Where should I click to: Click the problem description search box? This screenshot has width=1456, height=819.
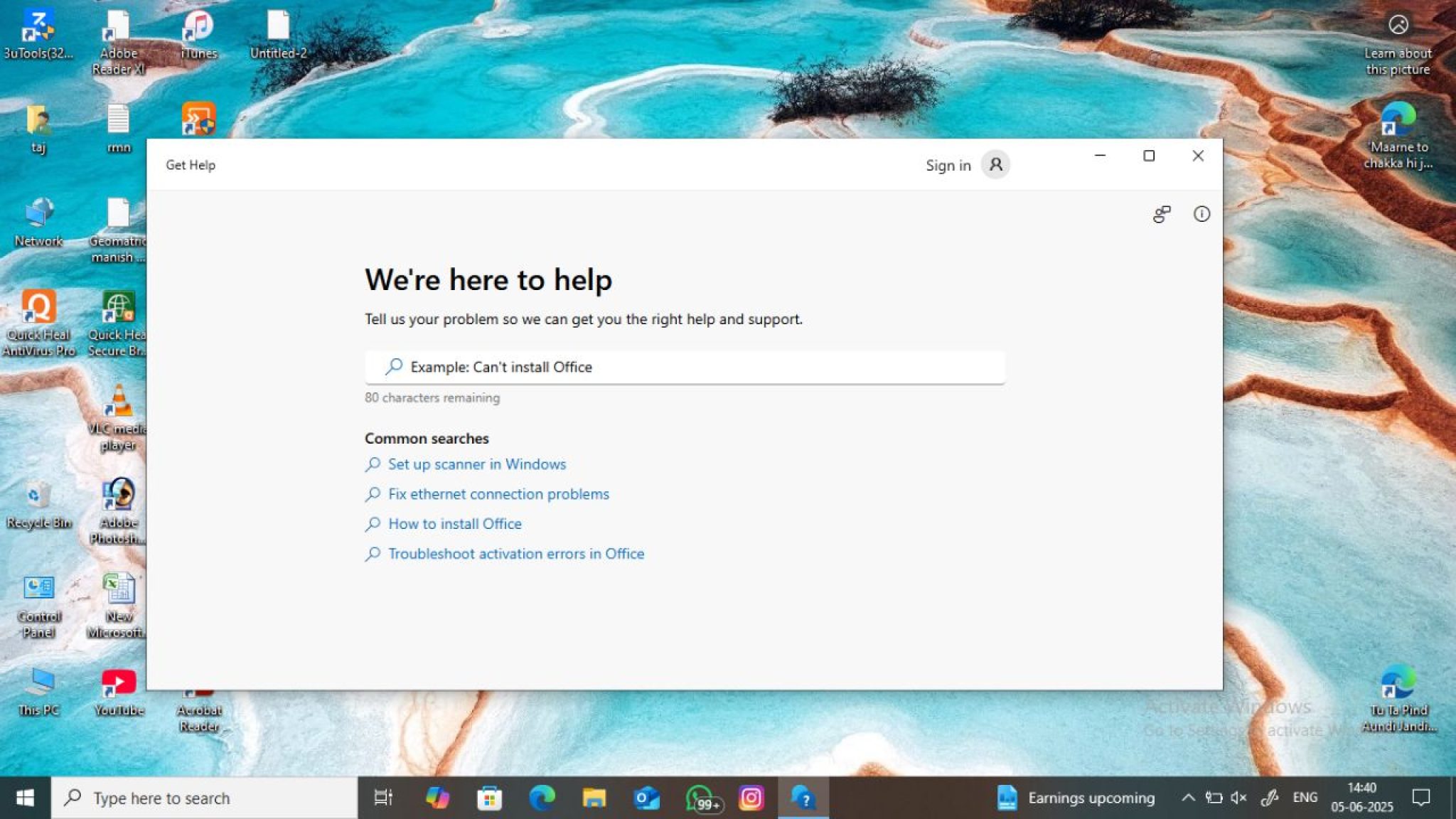(x=684, y=367)
